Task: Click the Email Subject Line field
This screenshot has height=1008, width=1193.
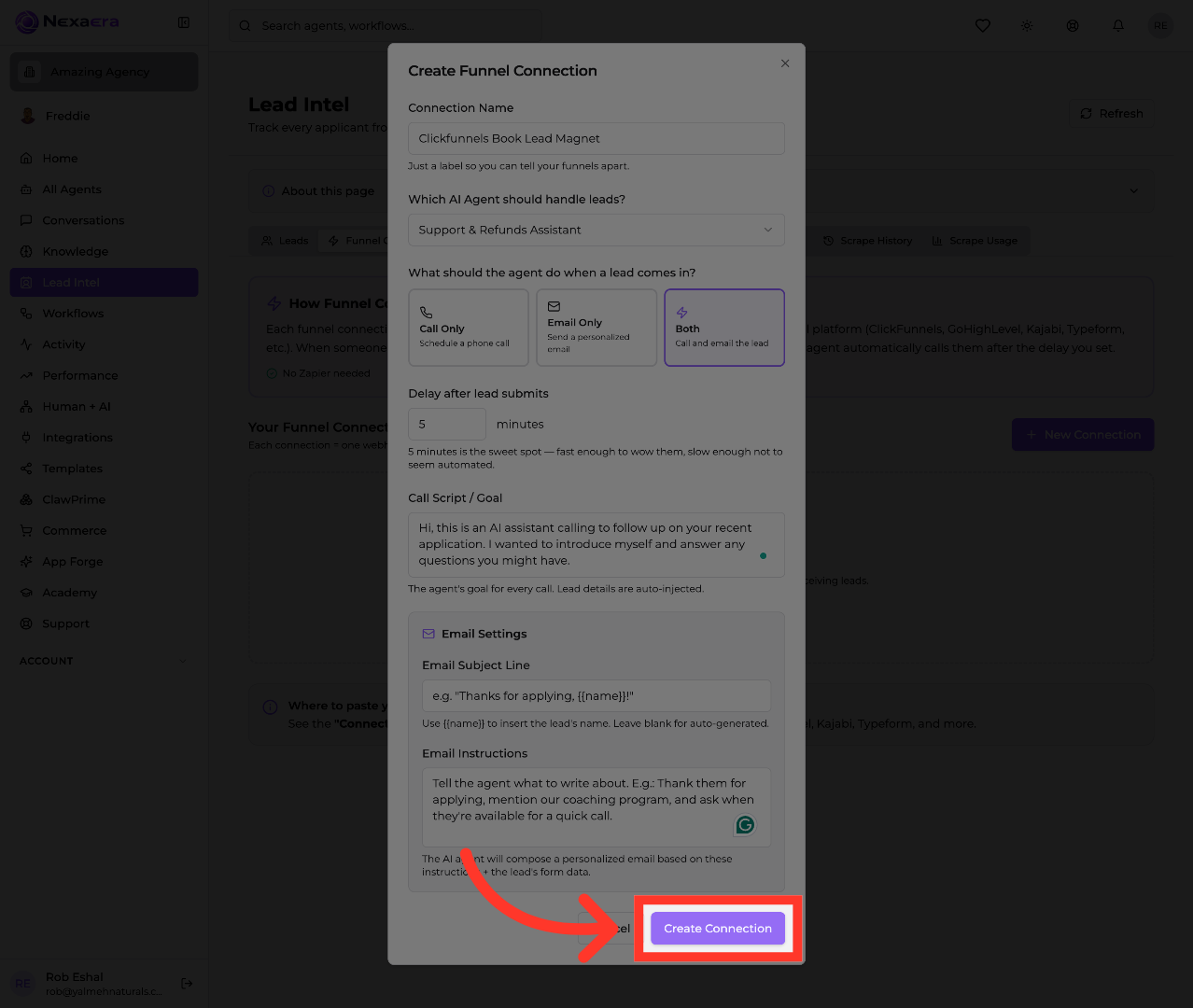Action: pyautogui.click(x=596, y=696)
